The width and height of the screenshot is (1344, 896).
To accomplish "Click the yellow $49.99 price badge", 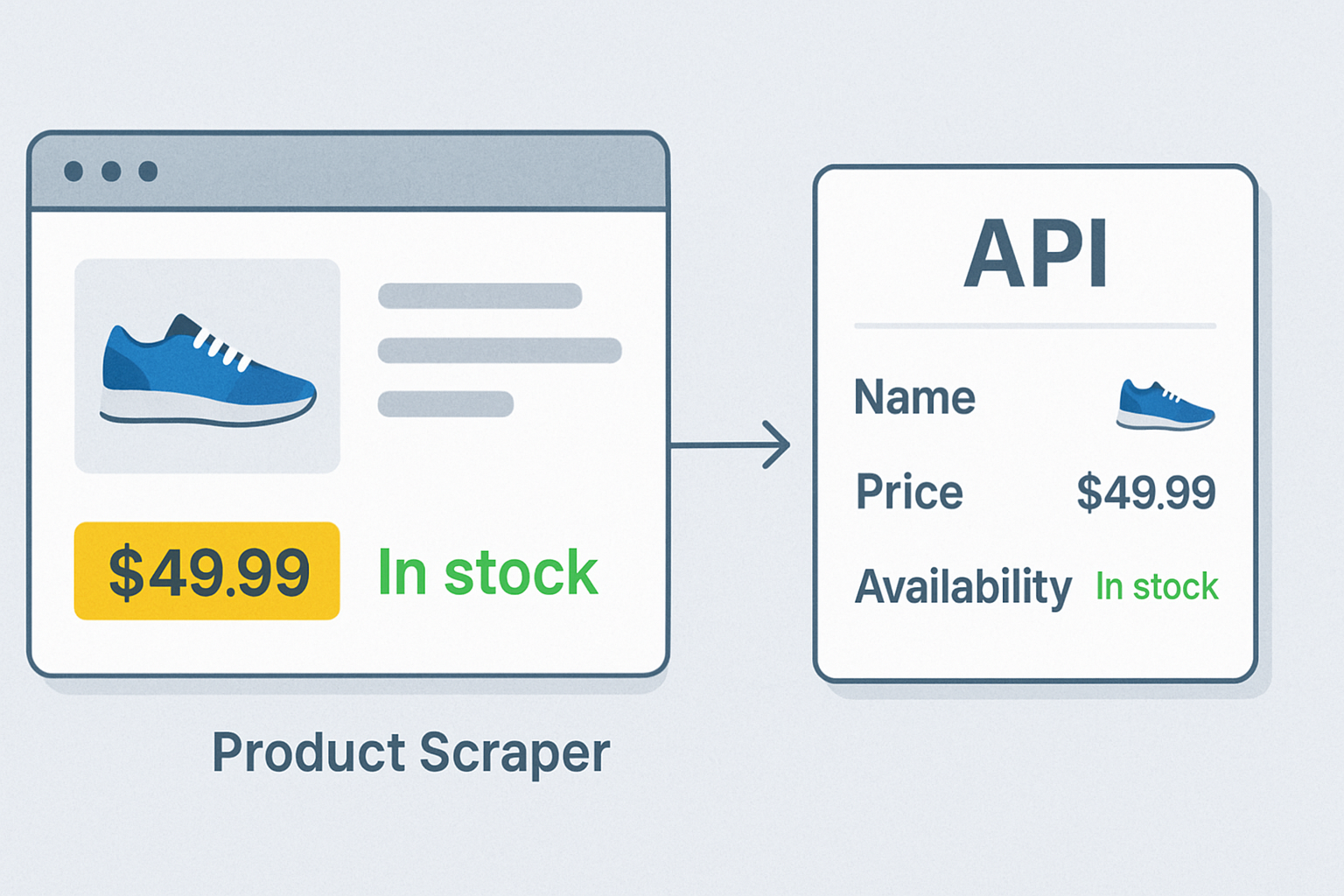I will click(x=207, y=571).
